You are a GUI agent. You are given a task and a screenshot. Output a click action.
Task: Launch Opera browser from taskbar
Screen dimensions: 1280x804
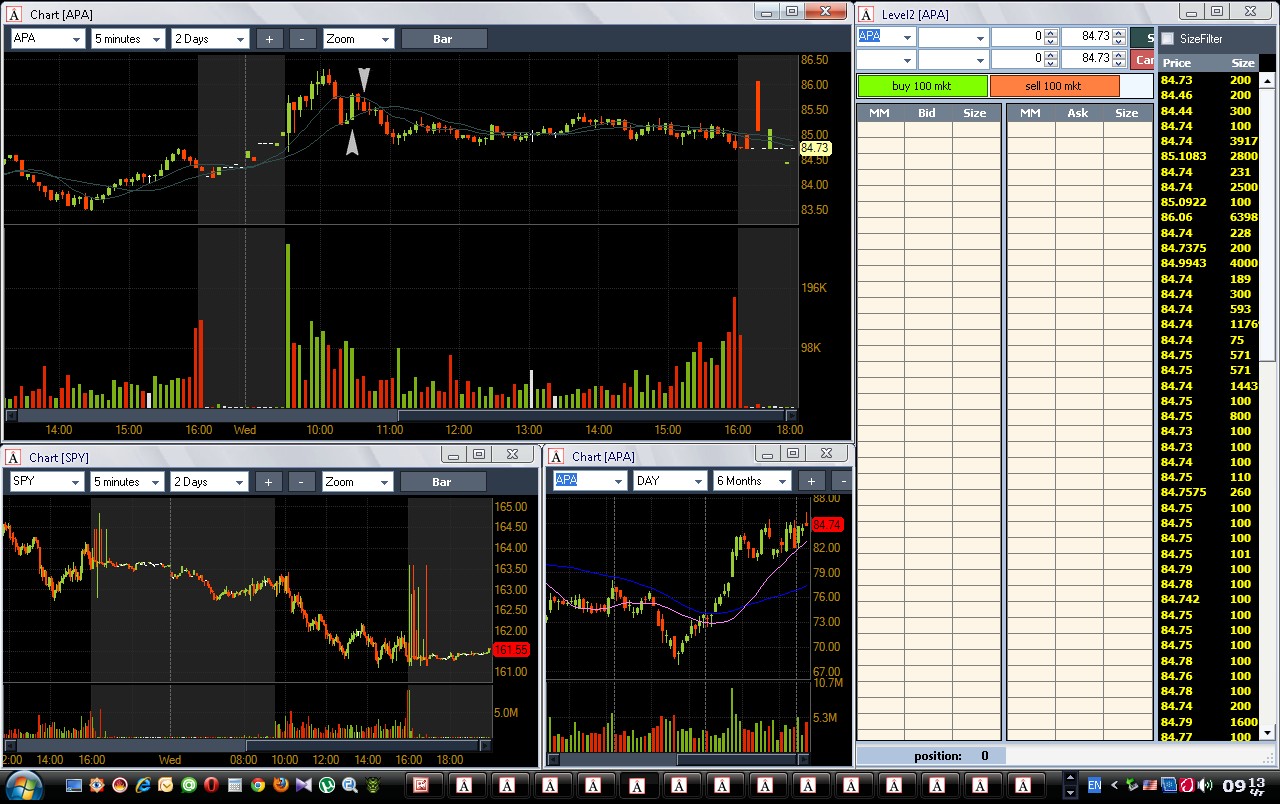pos(211,785)
